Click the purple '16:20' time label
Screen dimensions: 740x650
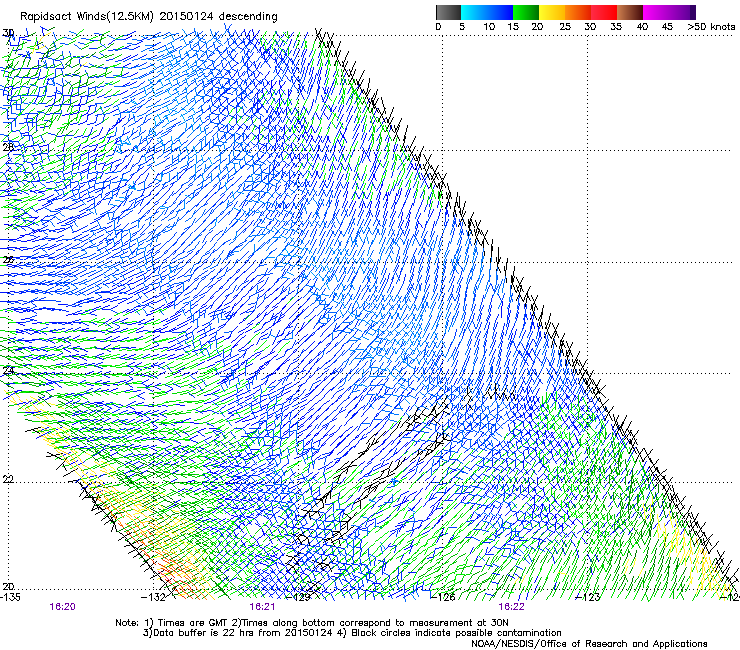pos(62,607)
